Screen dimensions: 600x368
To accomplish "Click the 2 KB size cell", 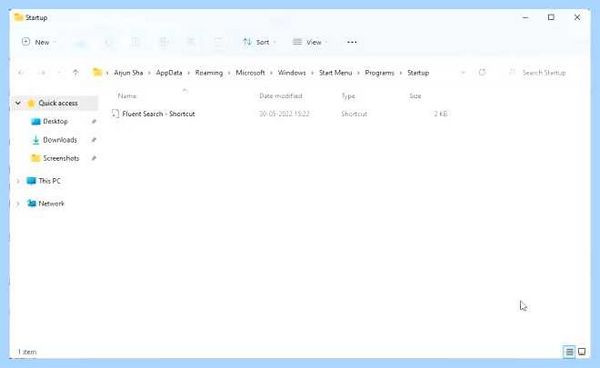I will pos(440,114).
